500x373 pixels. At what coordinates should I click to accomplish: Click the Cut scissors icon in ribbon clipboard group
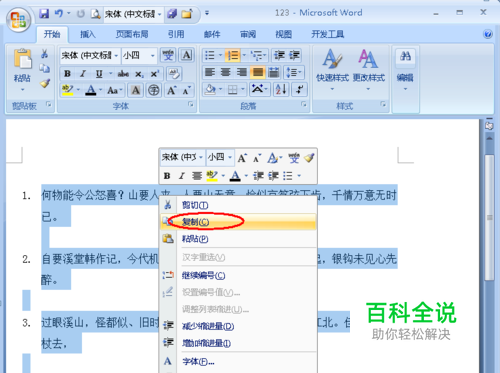(x=45, y=54)
